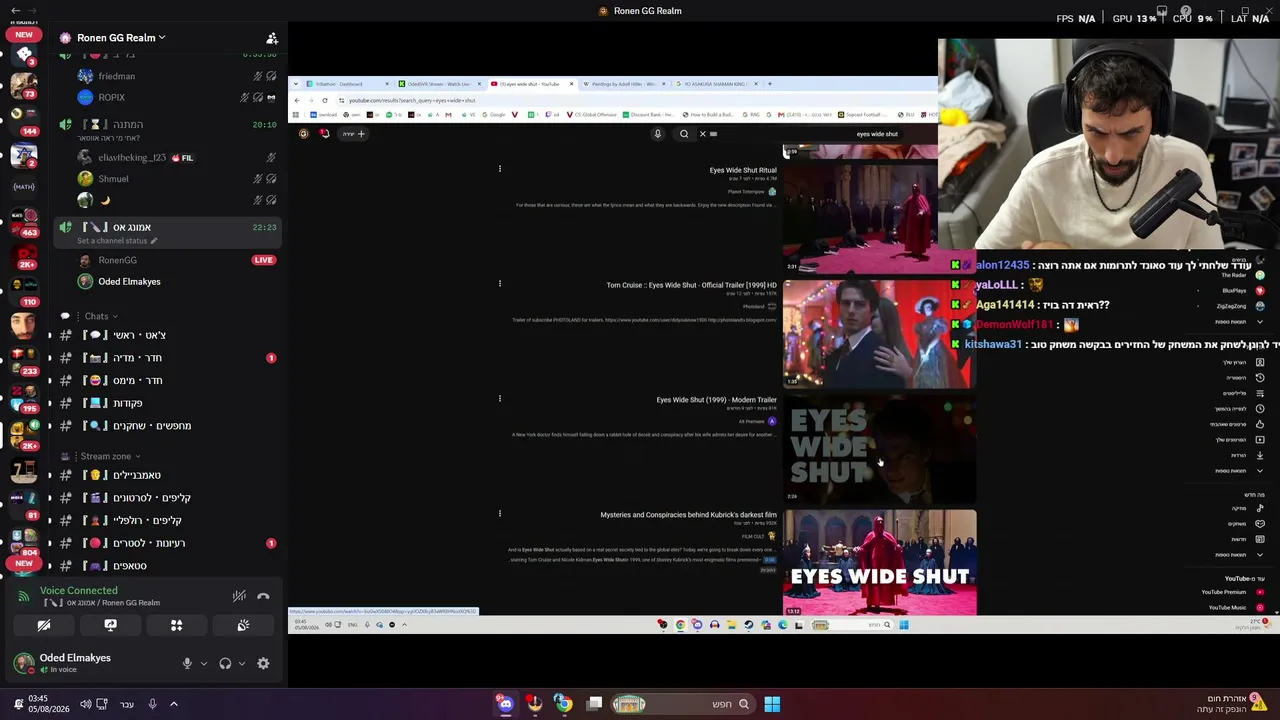Open the Ronen GG Realm server menu

(121, 38)
